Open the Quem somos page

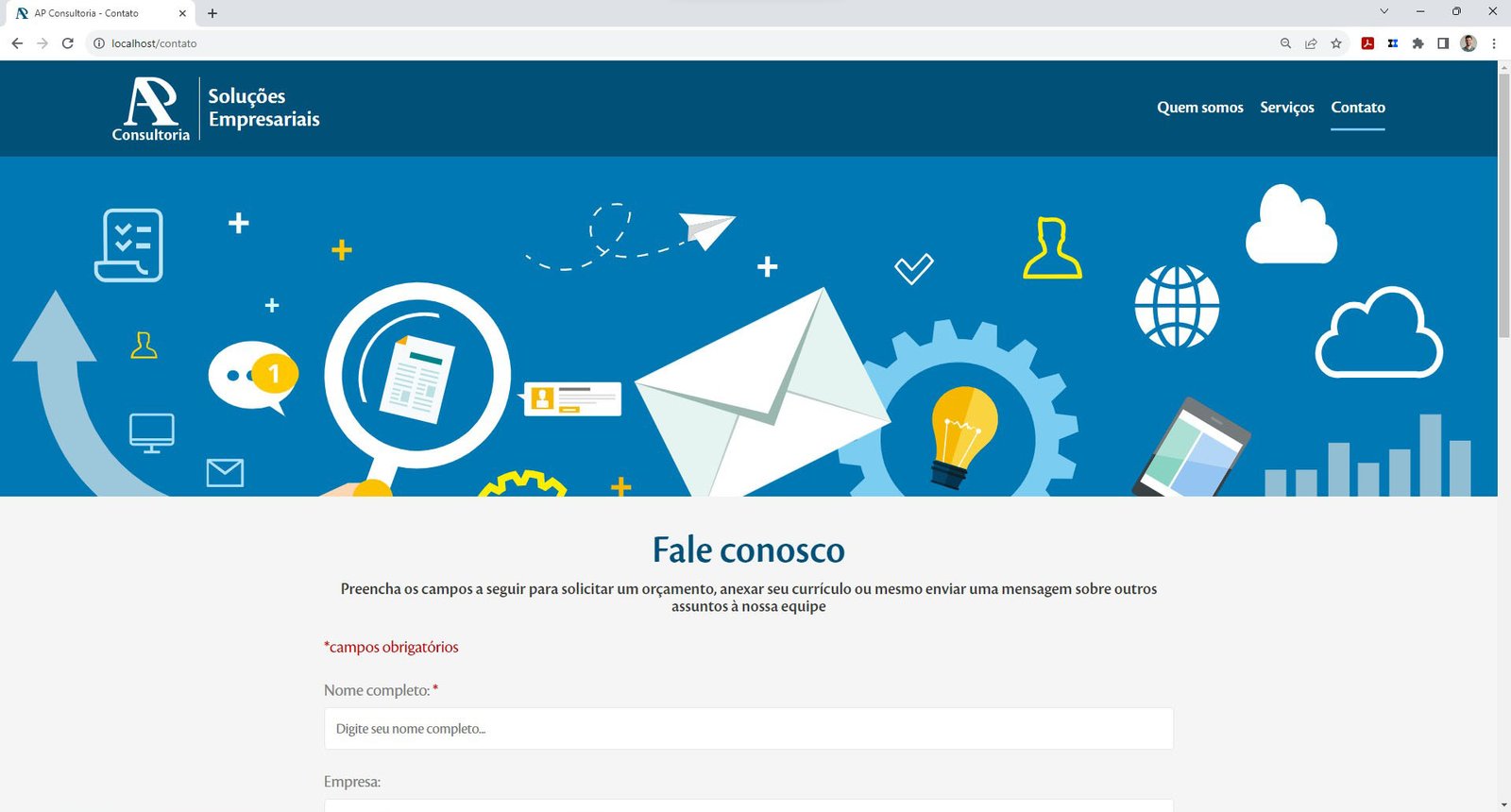pyautogui.click(x=1199, y=108)
